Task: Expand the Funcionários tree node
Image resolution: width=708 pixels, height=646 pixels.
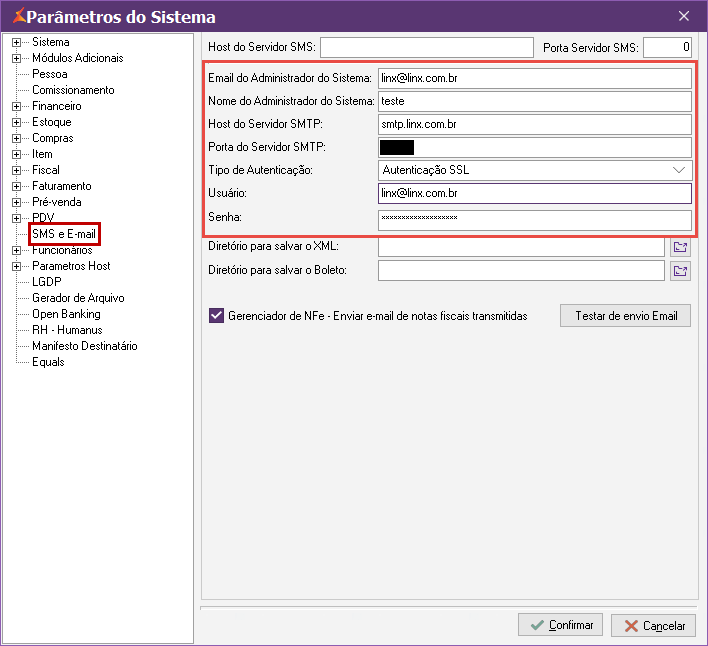Action: click(16, 251)
